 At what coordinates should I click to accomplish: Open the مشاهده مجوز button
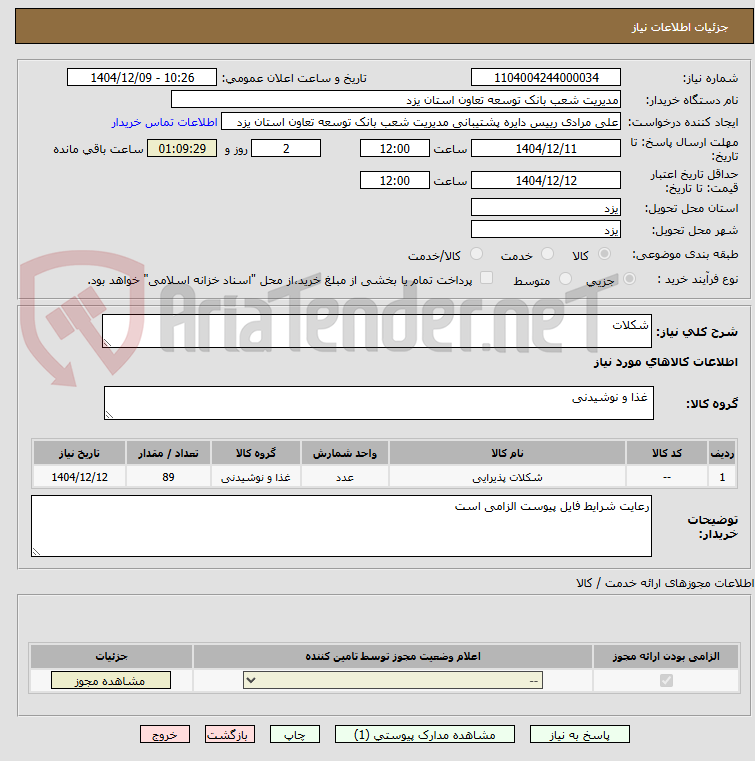tap(111, 680)
